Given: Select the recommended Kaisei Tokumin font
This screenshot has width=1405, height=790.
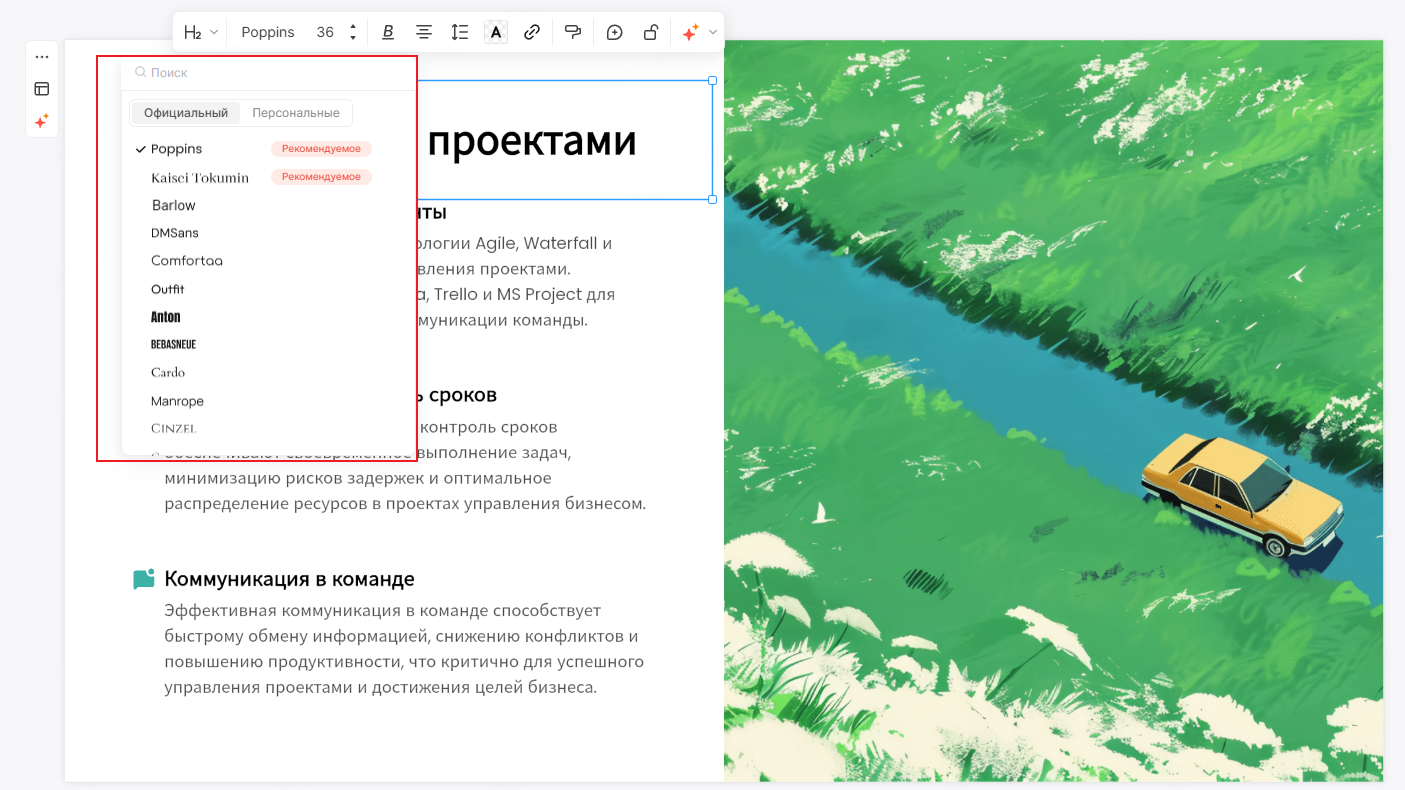Looking at the screenshot, I should tap(199, 177).
